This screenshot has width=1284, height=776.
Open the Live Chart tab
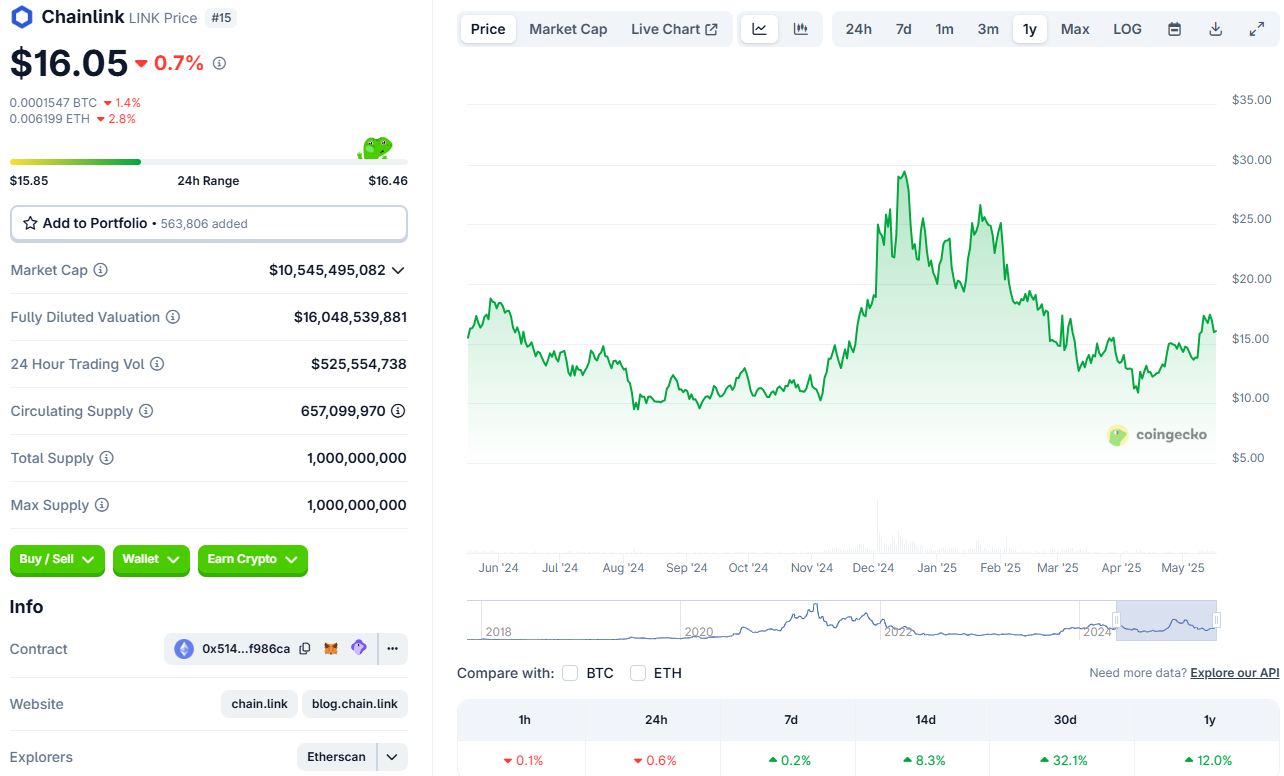click(x=674, y=29)
